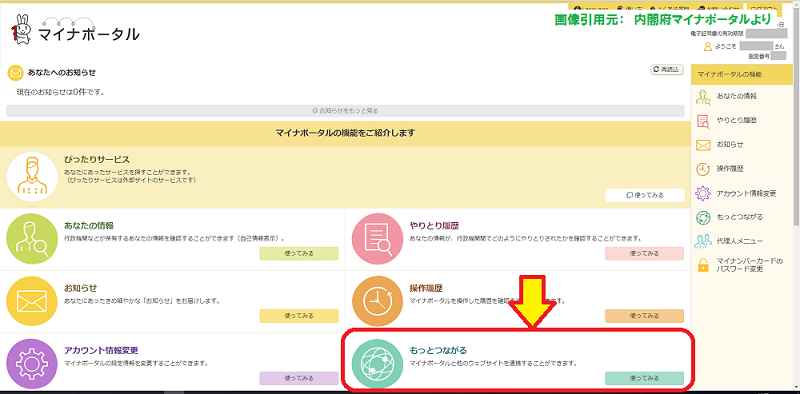
Task: Open お知らせをもっと見る bar
Action: (x=345, y=111)
